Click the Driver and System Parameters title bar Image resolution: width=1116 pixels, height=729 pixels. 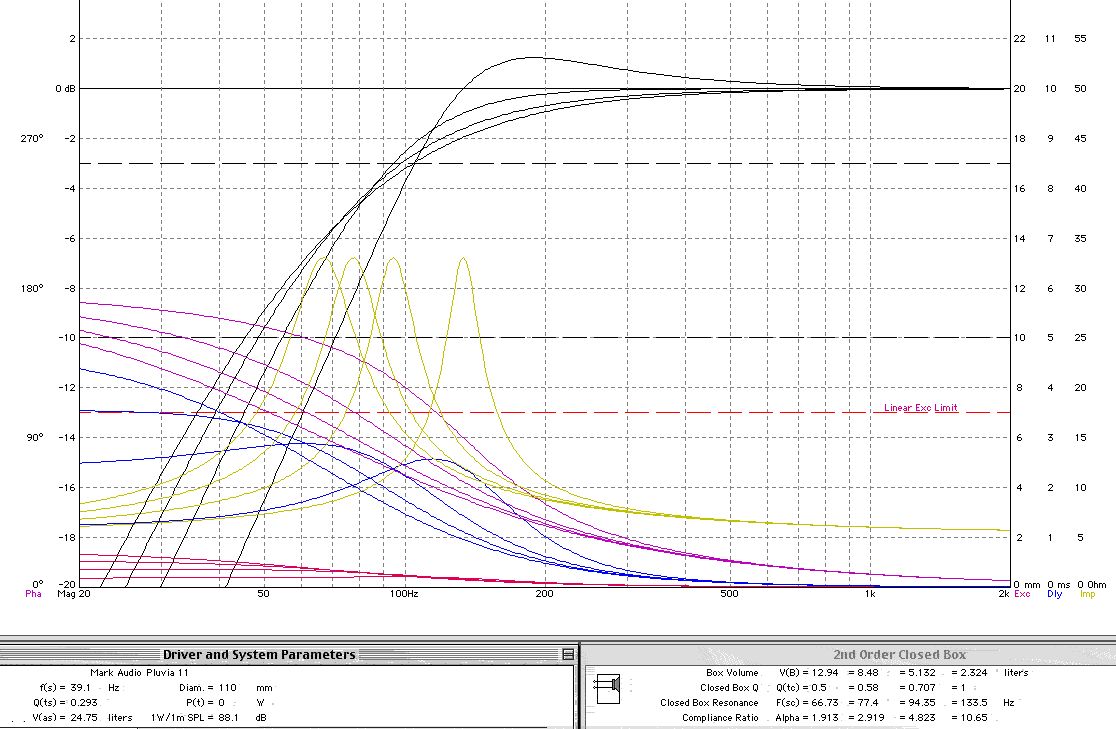click(x=286, y=654)
